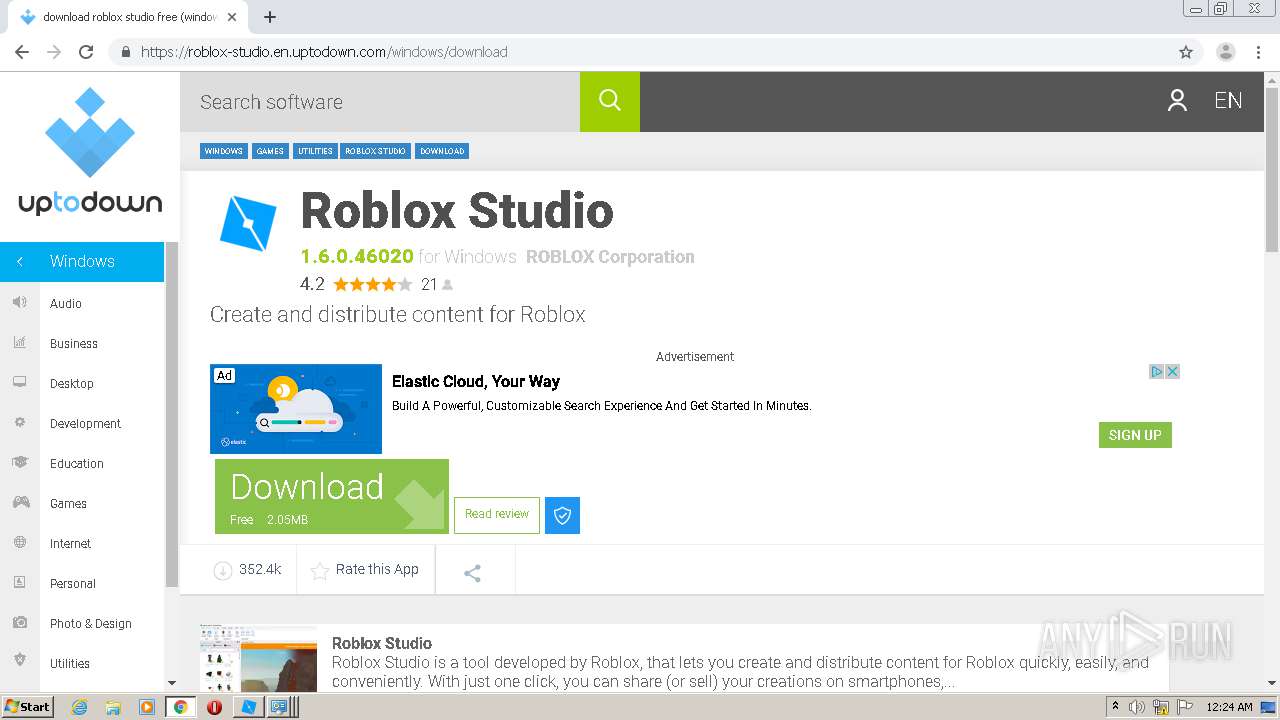Click the SIGN UP ad button

[1135, 435]
